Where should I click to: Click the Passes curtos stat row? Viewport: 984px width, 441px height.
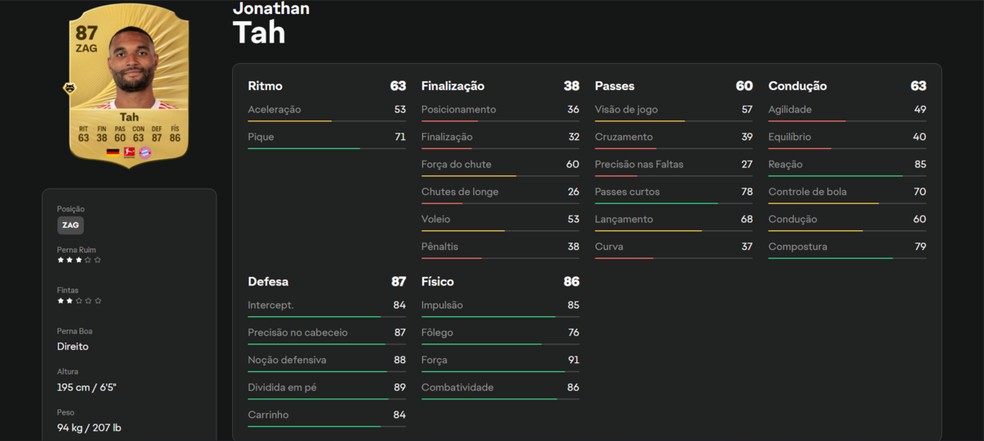pos(673,192)
